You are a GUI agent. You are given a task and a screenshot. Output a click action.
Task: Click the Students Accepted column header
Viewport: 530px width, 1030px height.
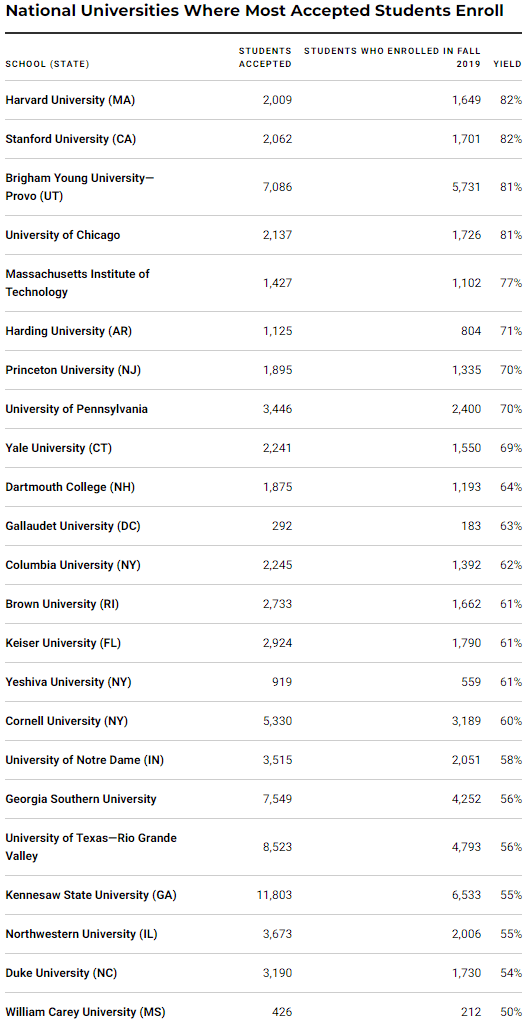point(265,57)
